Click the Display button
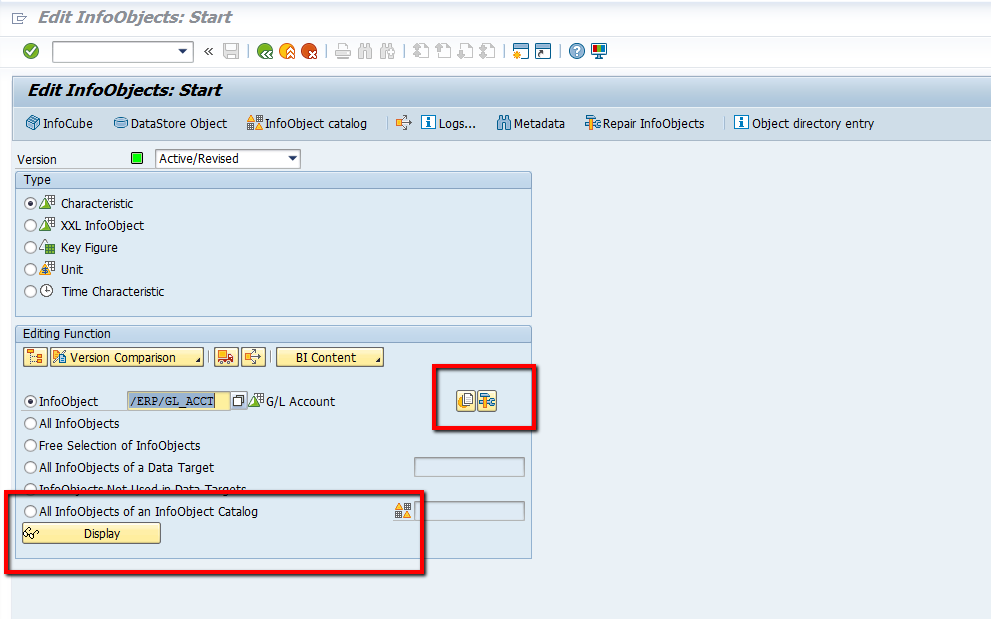The width and height of the screenshot is (991, 619). [90, 533]
